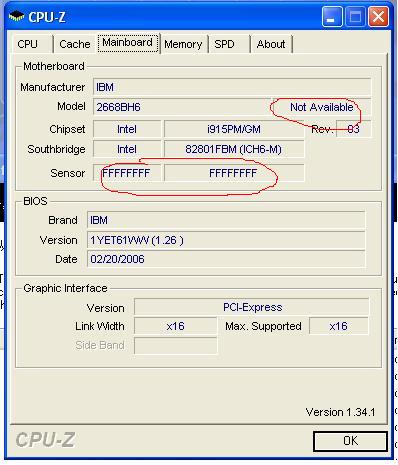The width and height of the screenshot is (398, 465).
Task: Switch to the CPU tab
Action: [27, 44]
